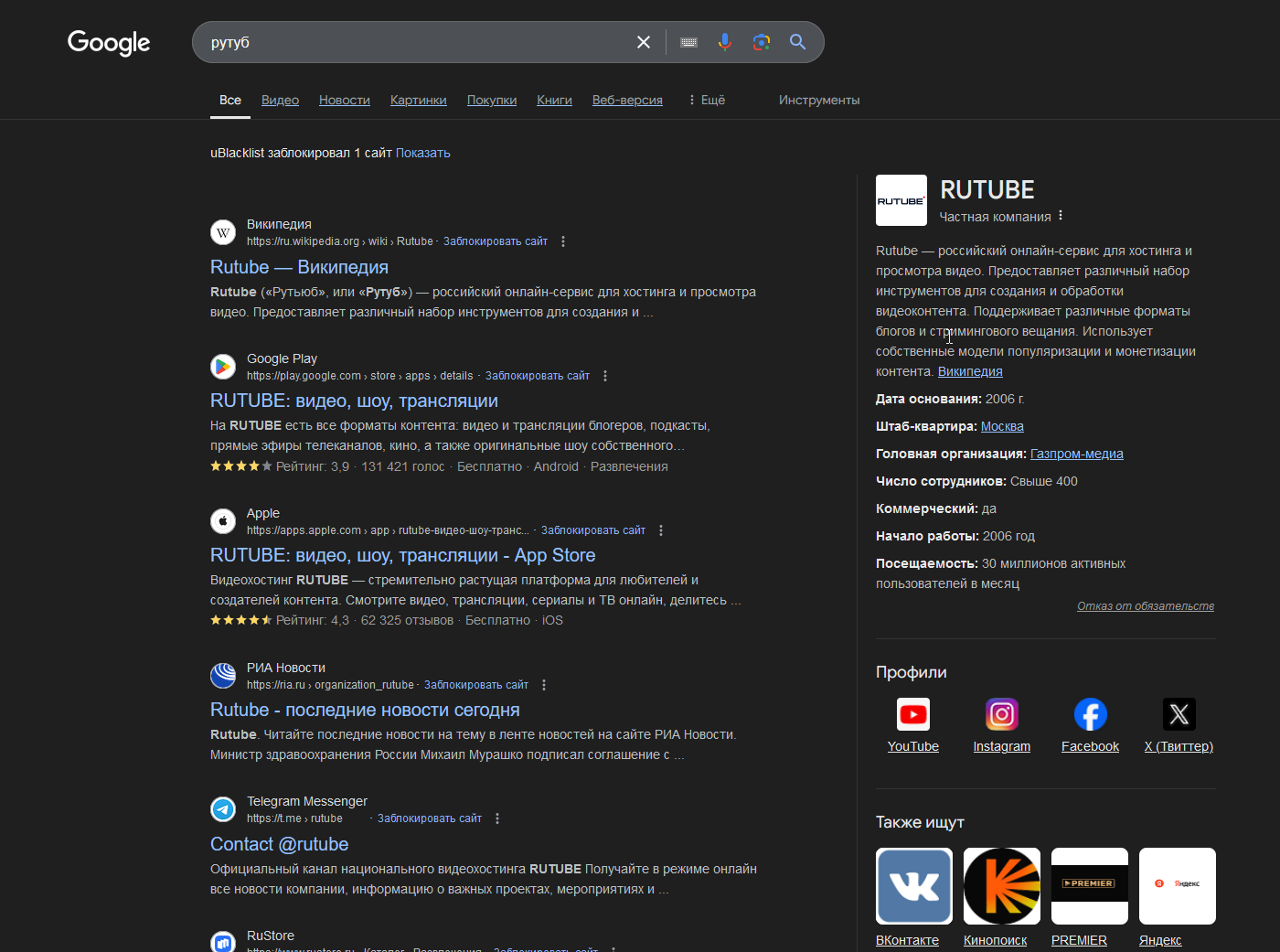Open more options for РИА Новости result

(x=544, y=685)
